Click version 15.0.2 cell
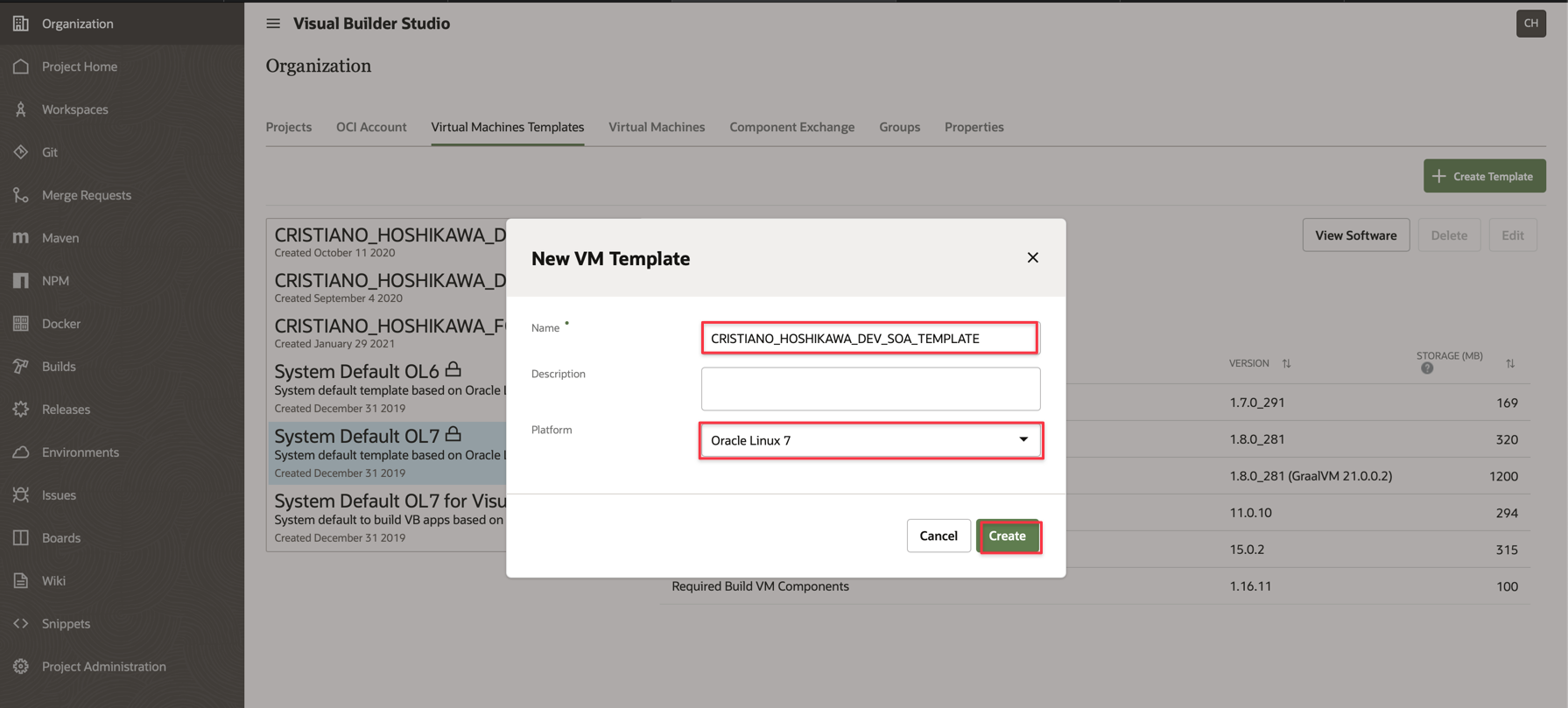The height and width of the screenshot is (708, 1568). point(1247,550)
